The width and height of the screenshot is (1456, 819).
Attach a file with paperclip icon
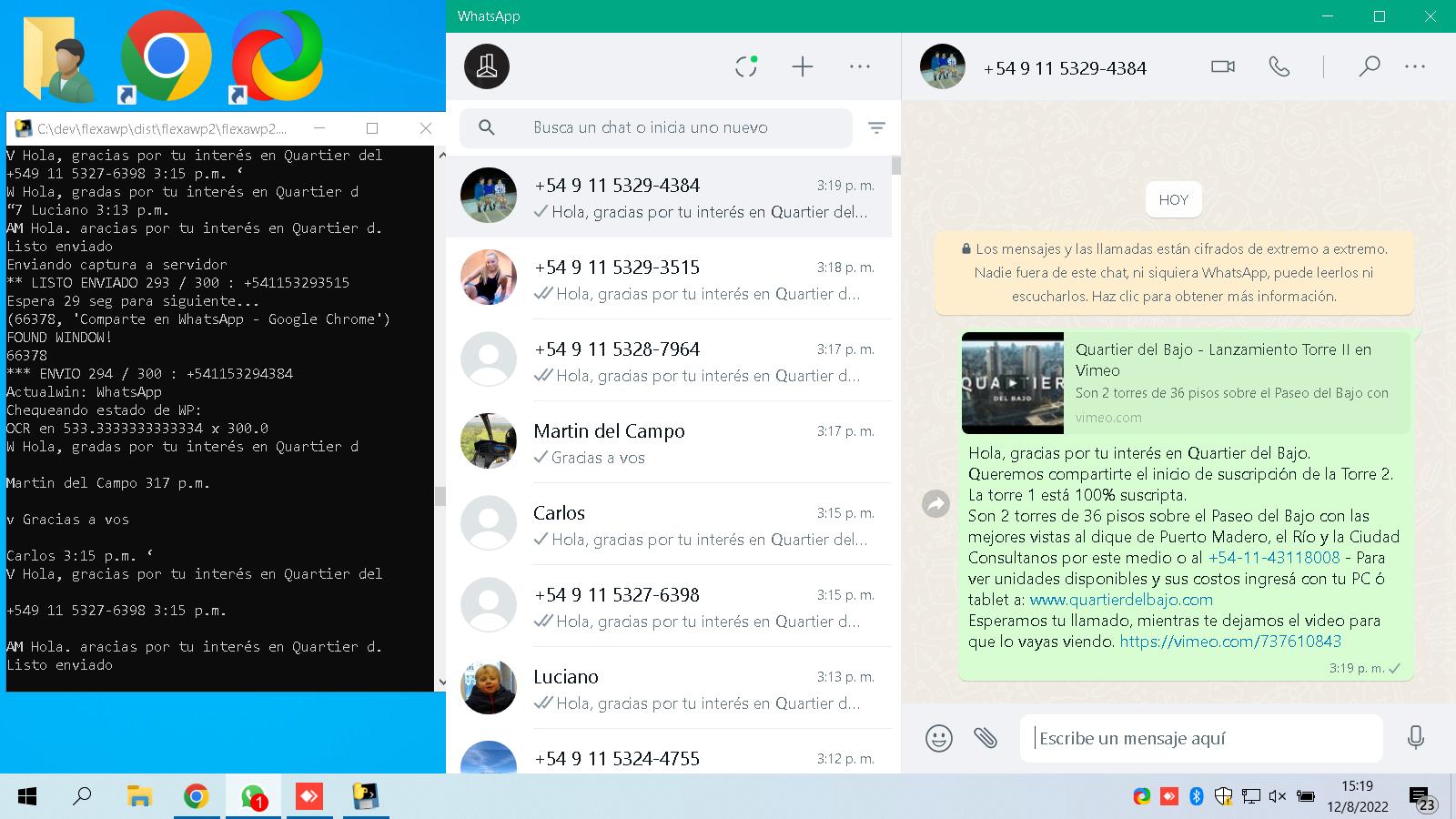(x=986, y=737)
